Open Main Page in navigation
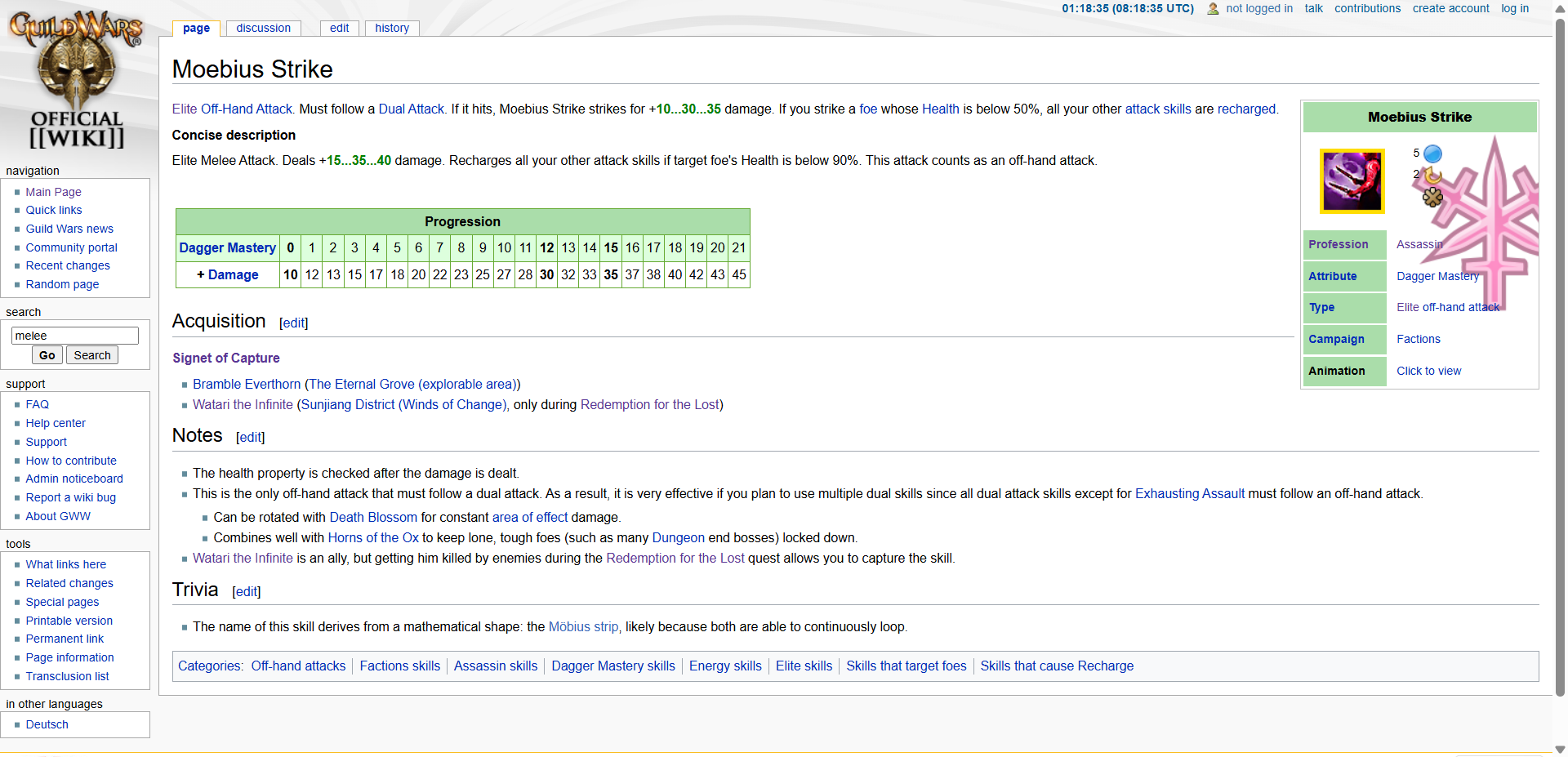 53,192
